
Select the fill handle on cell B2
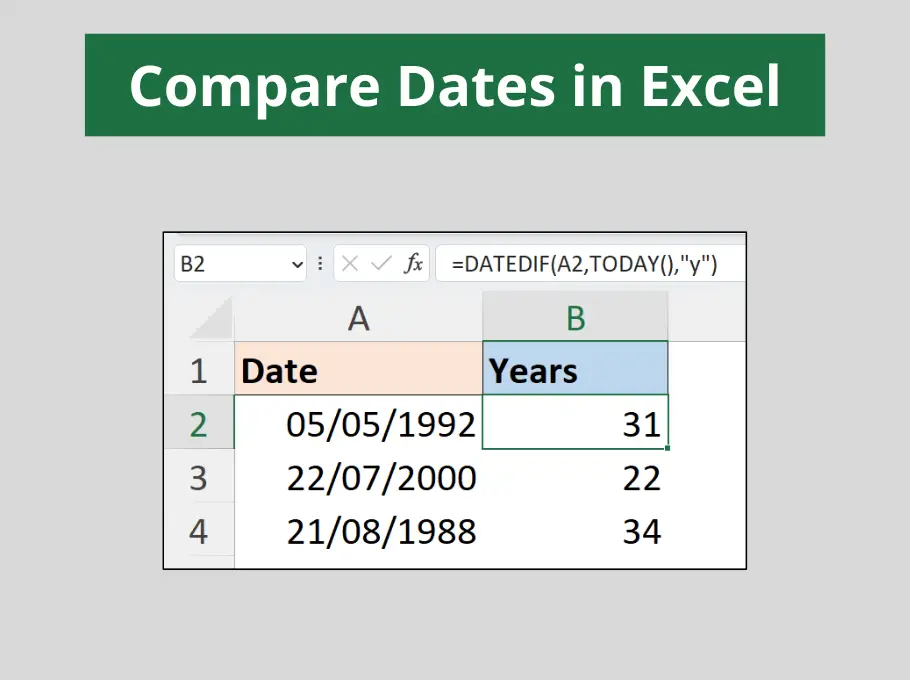[666, 448]
